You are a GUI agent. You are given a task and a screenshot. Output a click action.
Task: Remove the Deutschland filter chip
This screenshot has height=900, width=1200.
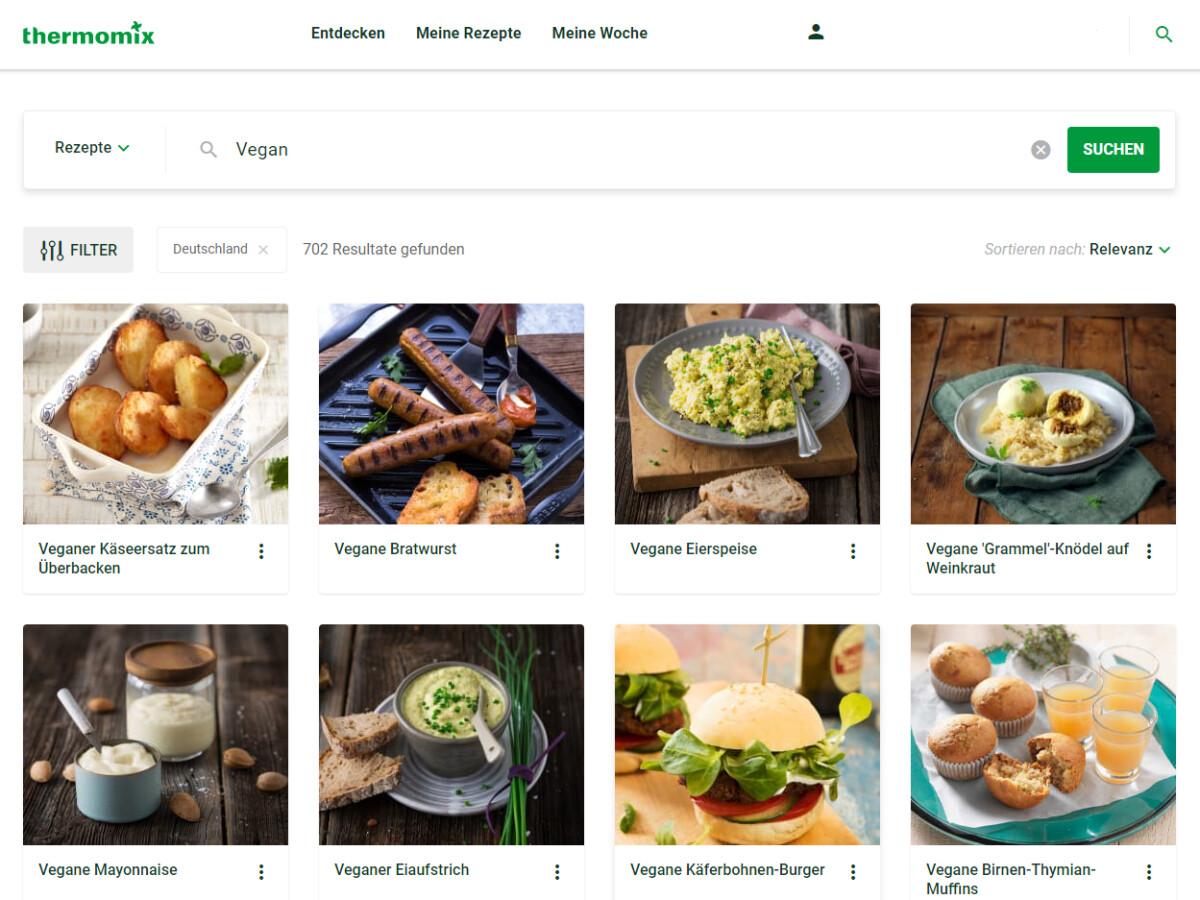[x=263, y=250]
